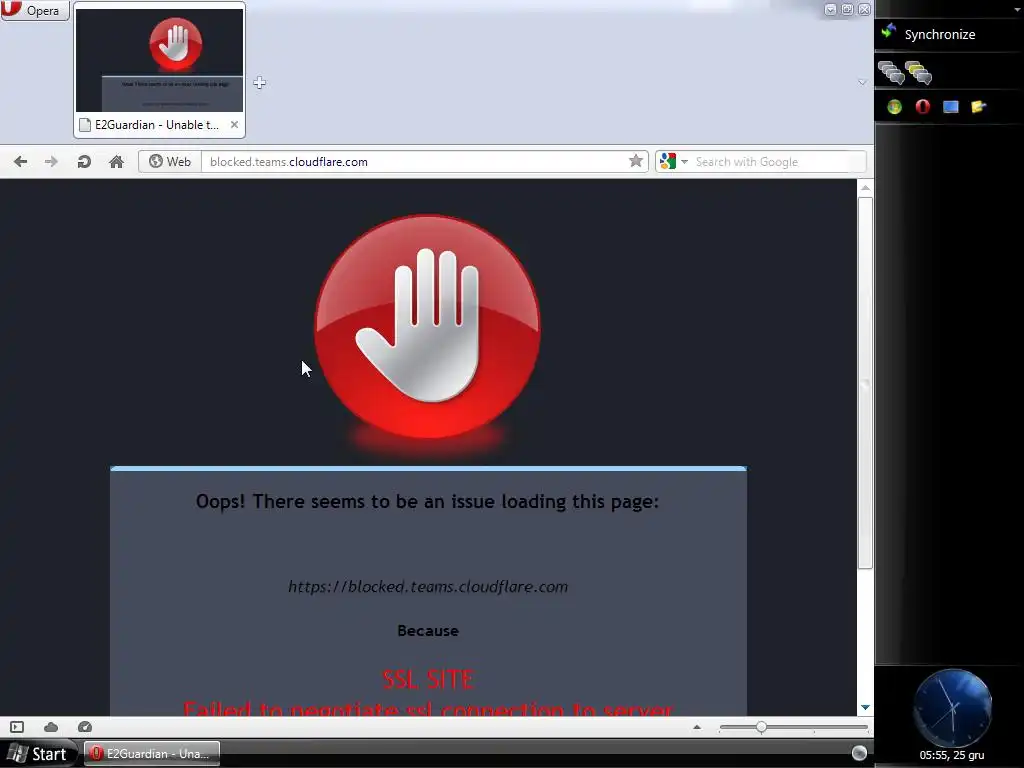
Task: Click the 05:55, 25 gru time text
Action: [952, 755]
